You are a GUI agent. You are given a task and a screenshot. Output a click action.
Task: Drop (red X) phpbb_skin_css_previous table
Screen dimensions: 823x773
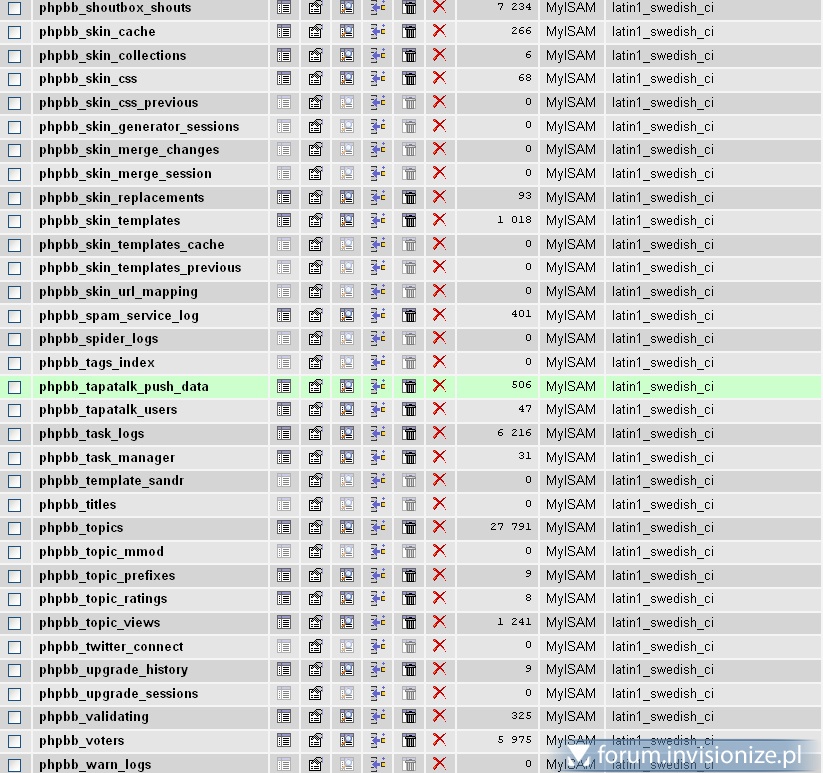439,102
